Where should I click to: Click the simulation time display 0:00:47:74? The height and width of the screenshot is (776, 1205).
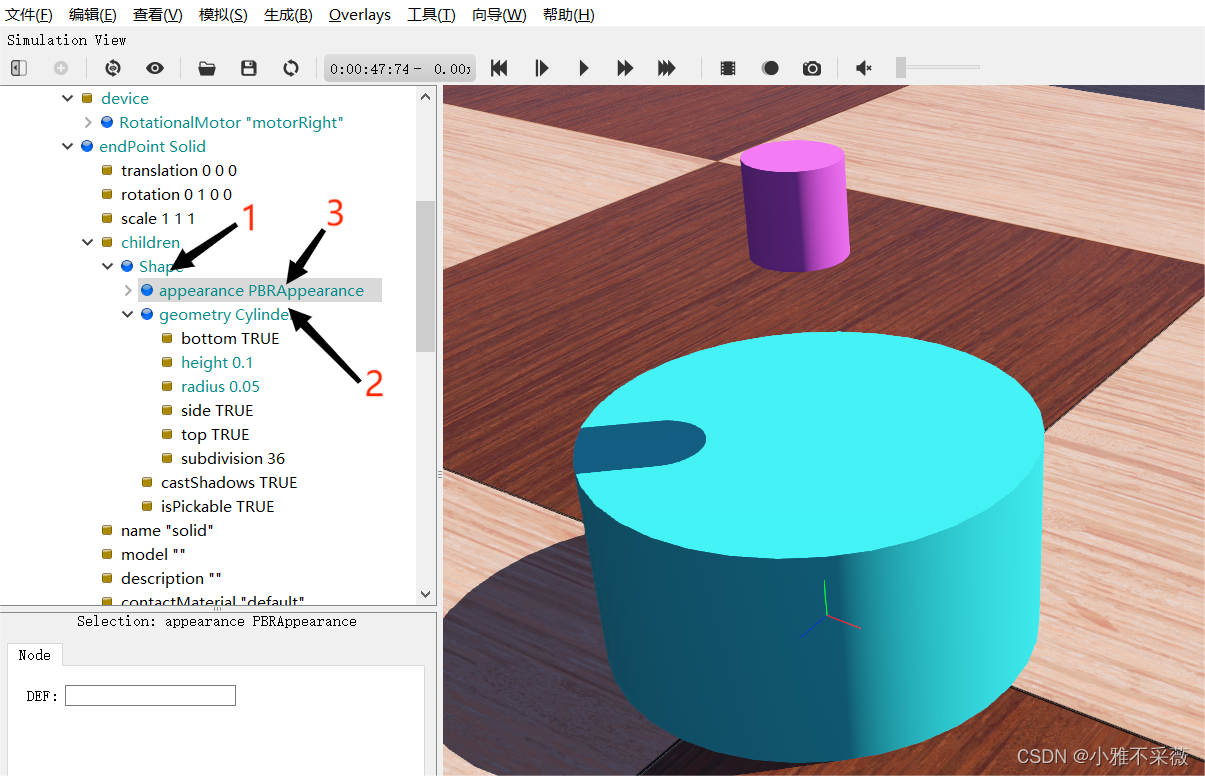point(400,69)
